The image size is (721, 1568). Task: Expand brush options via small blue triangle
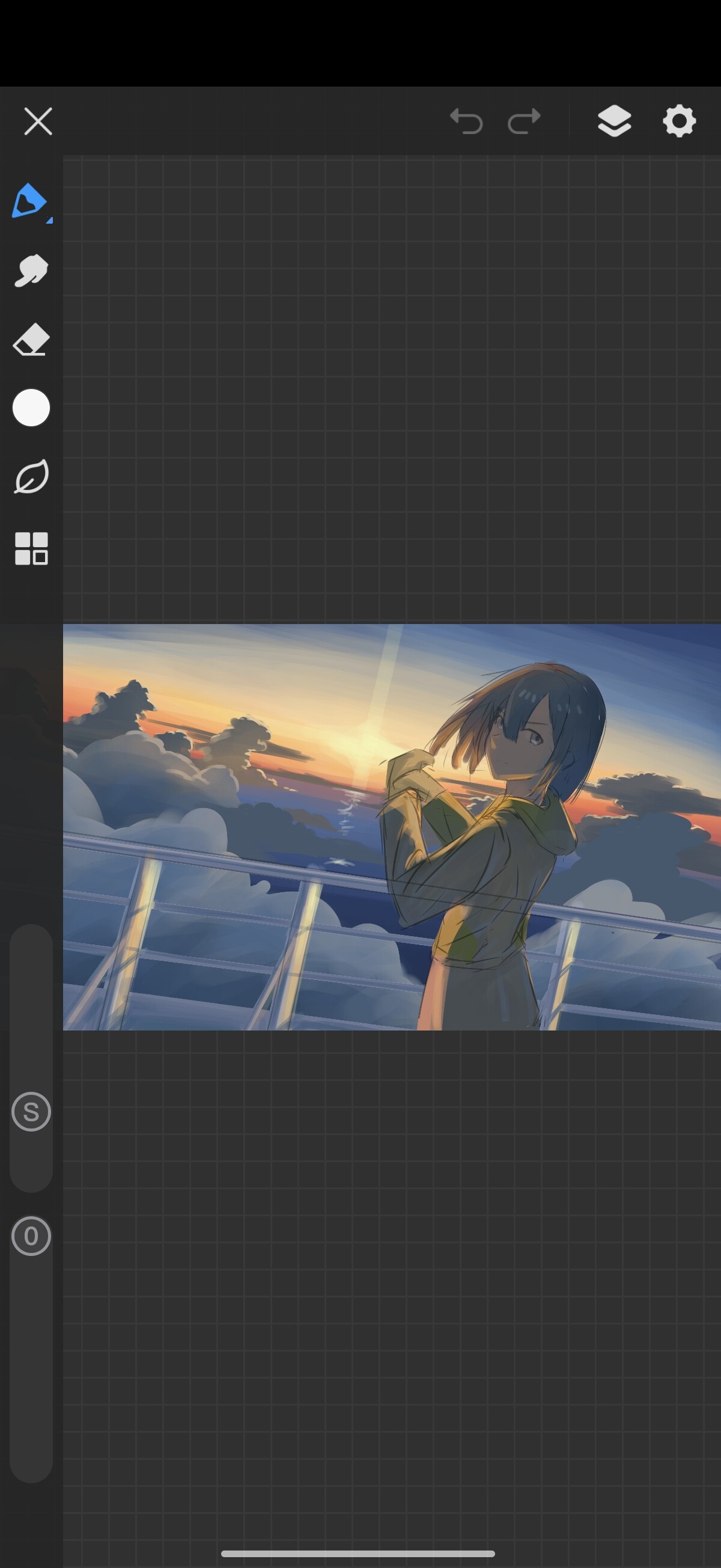pos(49,220)
